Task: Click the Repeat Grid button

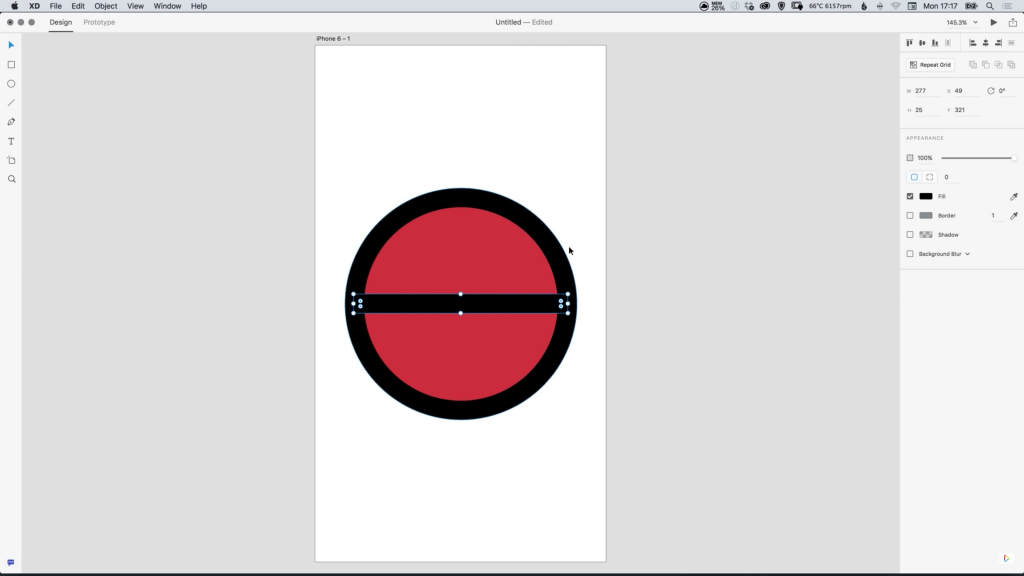Action: click(x=931, y=65)
